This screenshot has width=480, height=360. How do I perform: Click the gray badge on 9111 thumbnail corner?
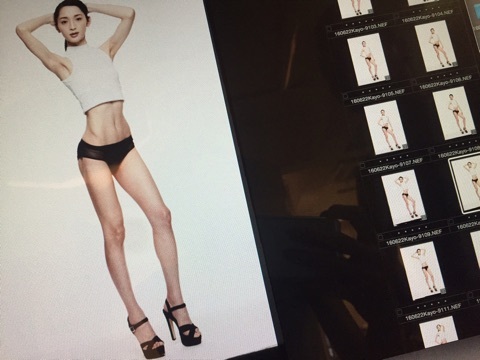click(x=443, y=291)
